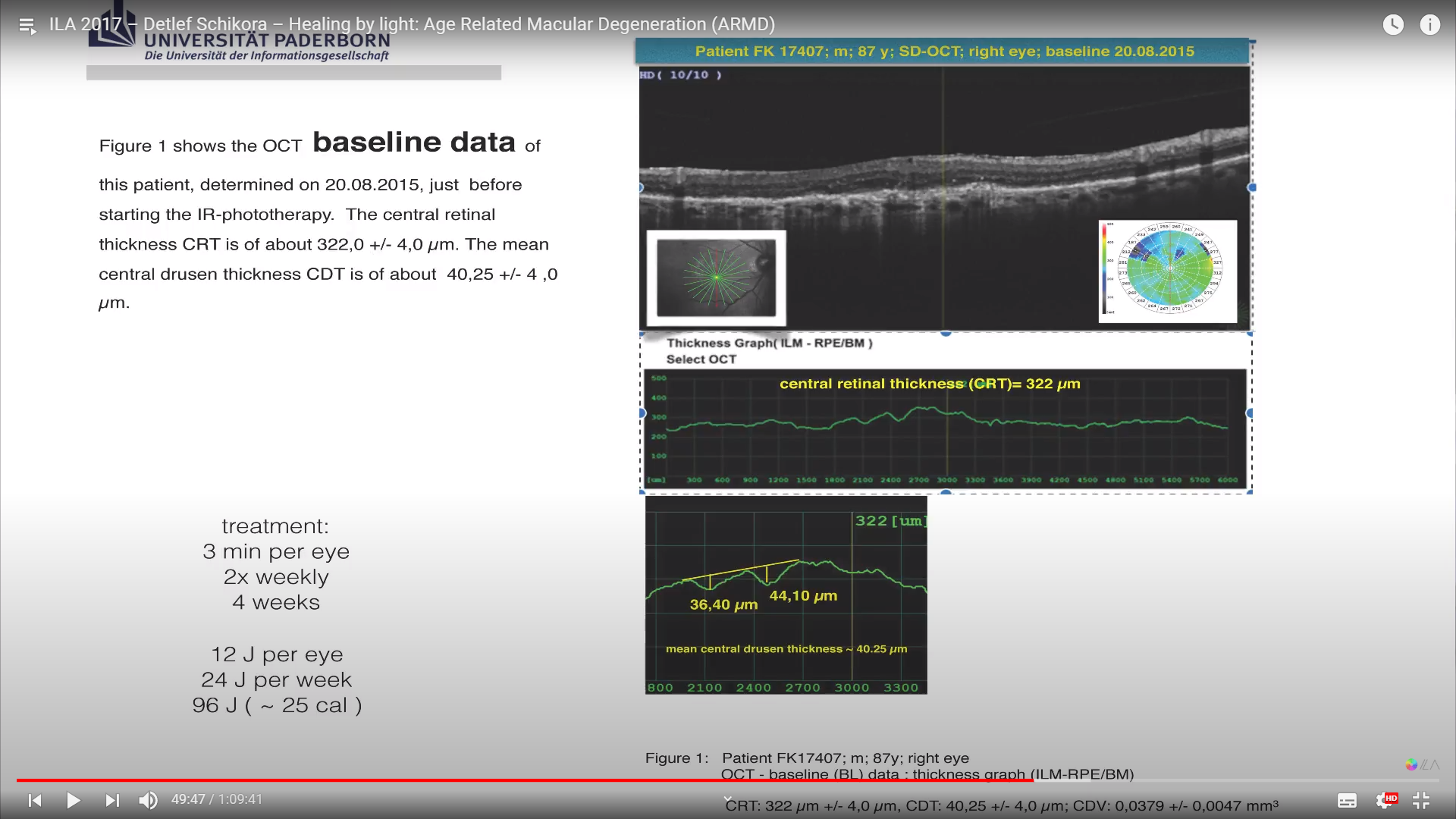Screen dimensions: 1456x819
Task: Play the paused video
Action: pyautogui.click(x=74, y=800)
